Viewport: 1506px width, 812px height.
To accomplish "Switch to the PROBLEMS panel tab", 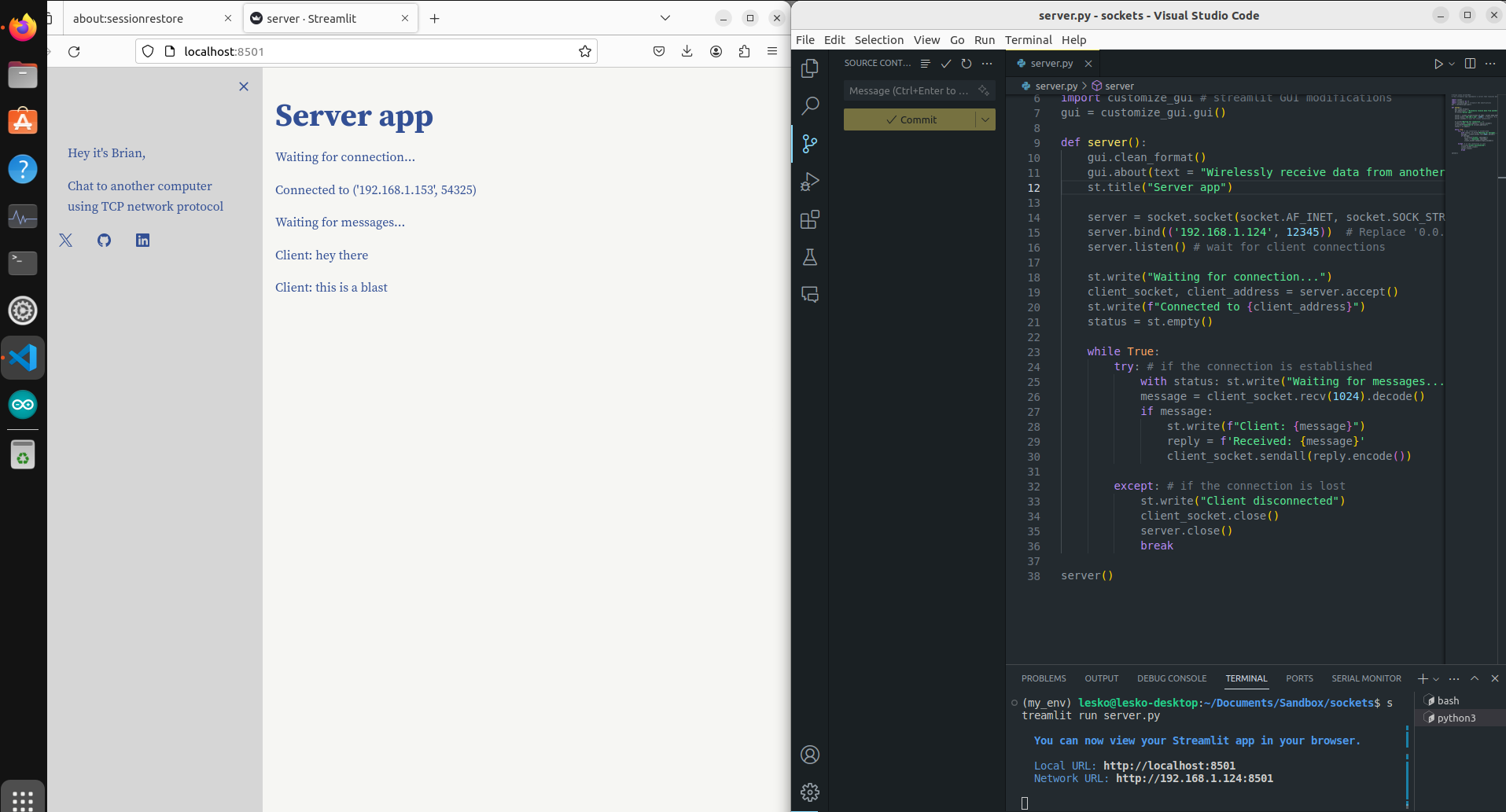I will [x=1044, y=679].
